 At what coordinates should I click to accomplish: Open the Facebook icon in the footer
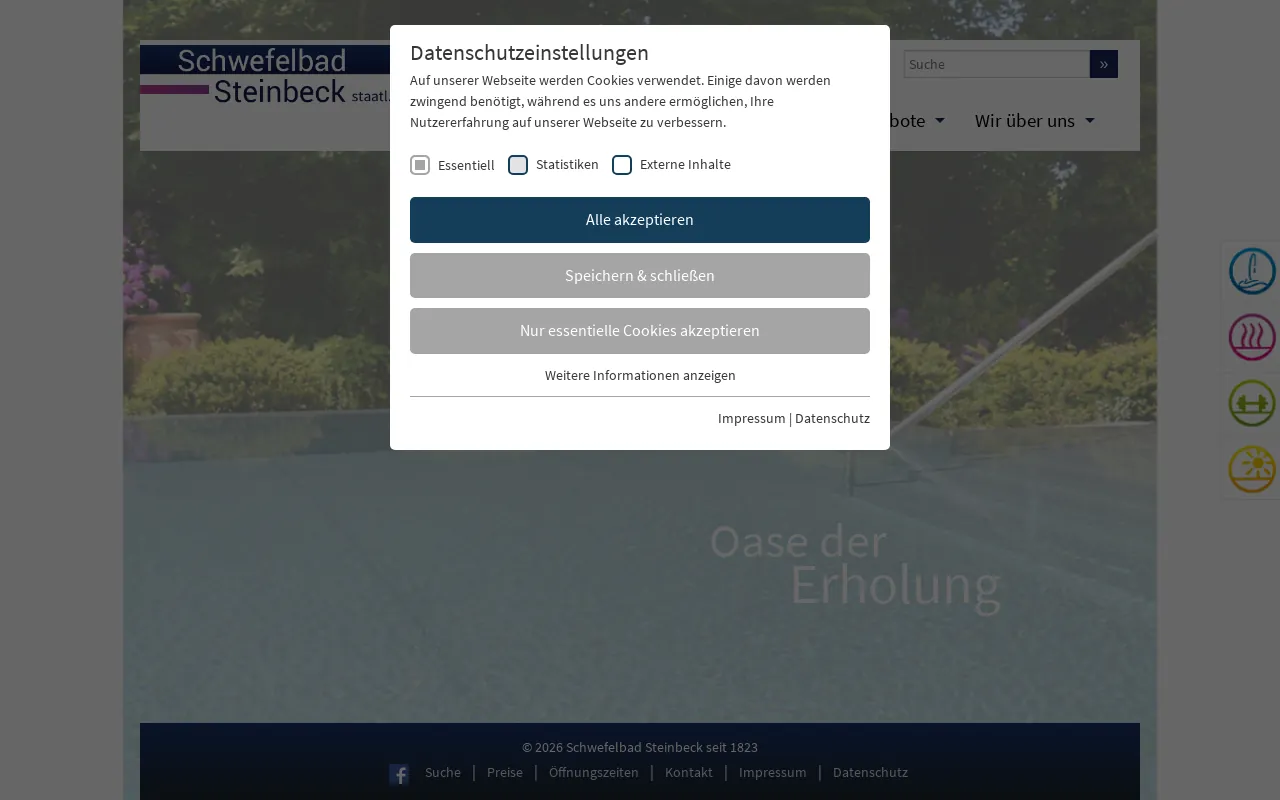click(399, 774)
